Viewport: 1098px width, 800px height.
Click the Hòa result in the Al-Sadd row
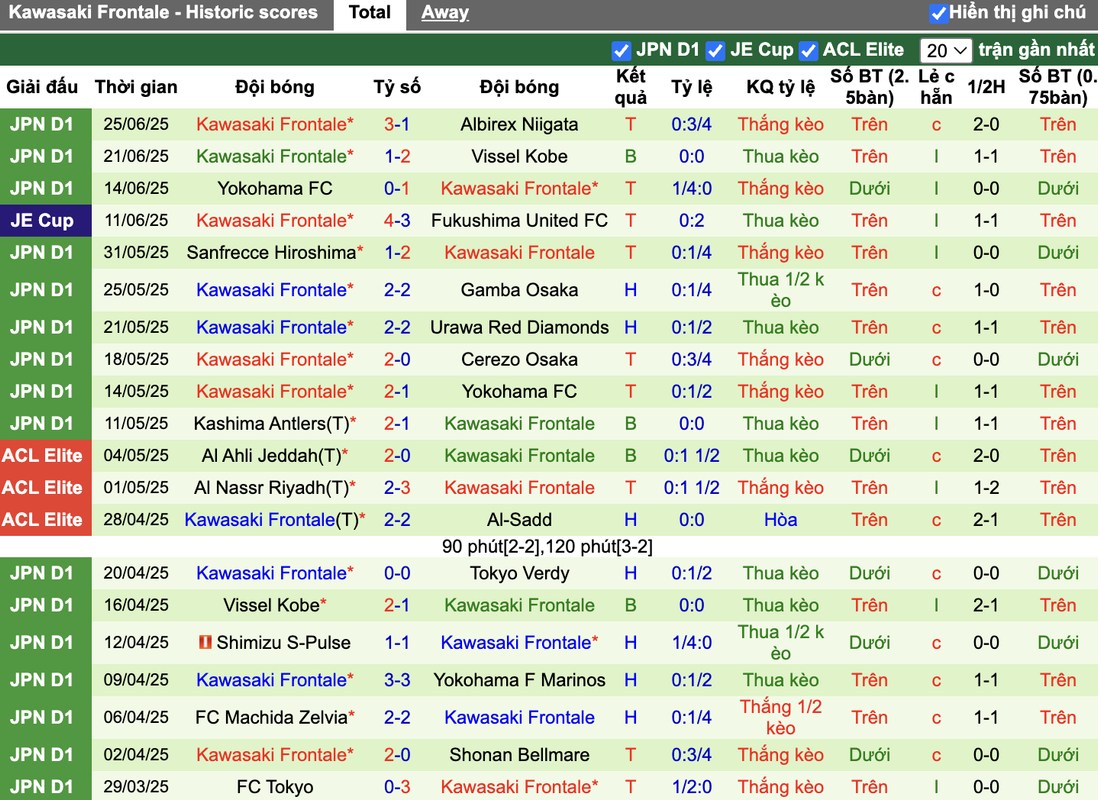click(780, 520)
